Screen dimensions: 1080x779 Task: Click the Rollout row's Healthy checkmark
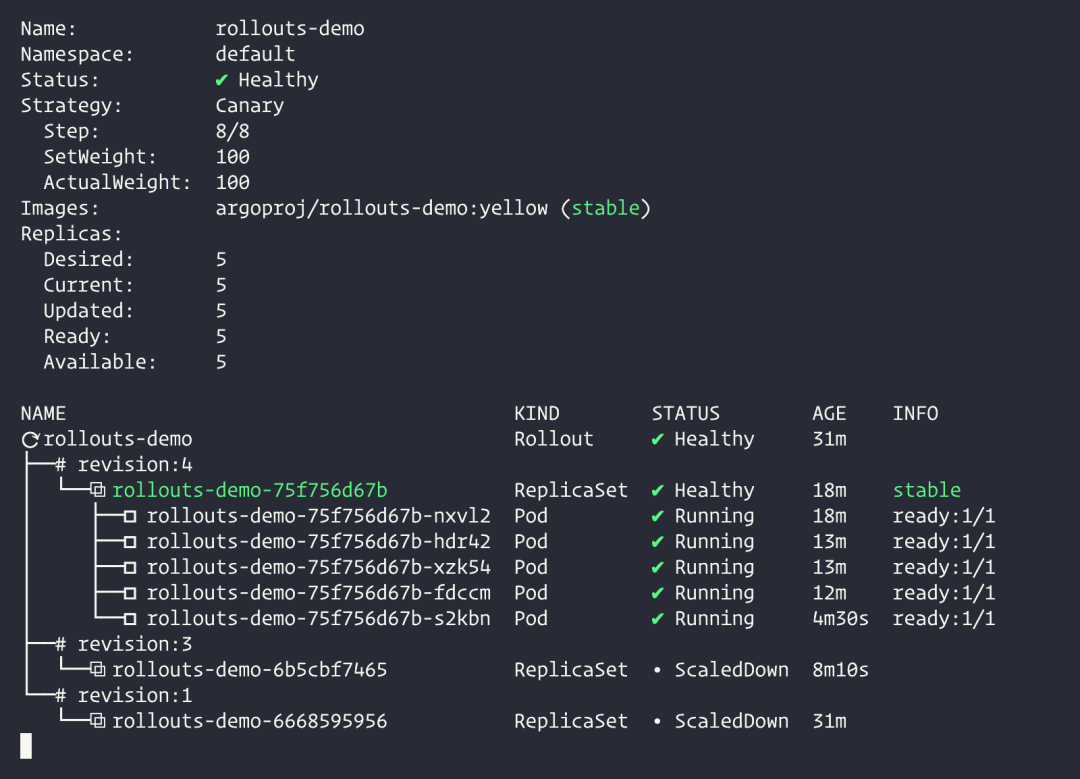click(x=657, y=439)
